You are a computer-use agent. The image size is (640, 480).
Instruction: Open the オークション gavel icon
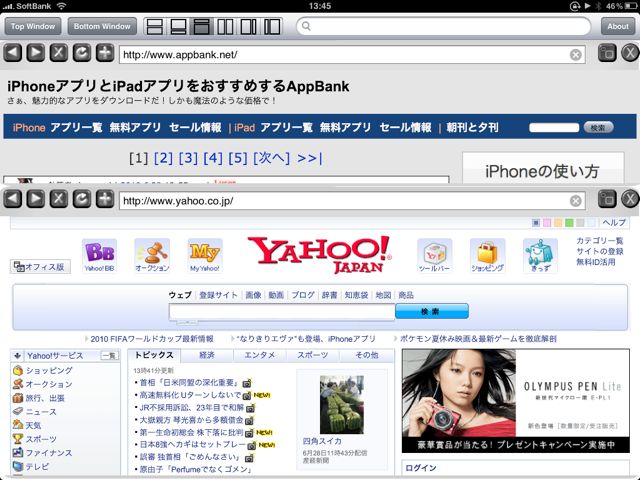(x=152, y=256)
